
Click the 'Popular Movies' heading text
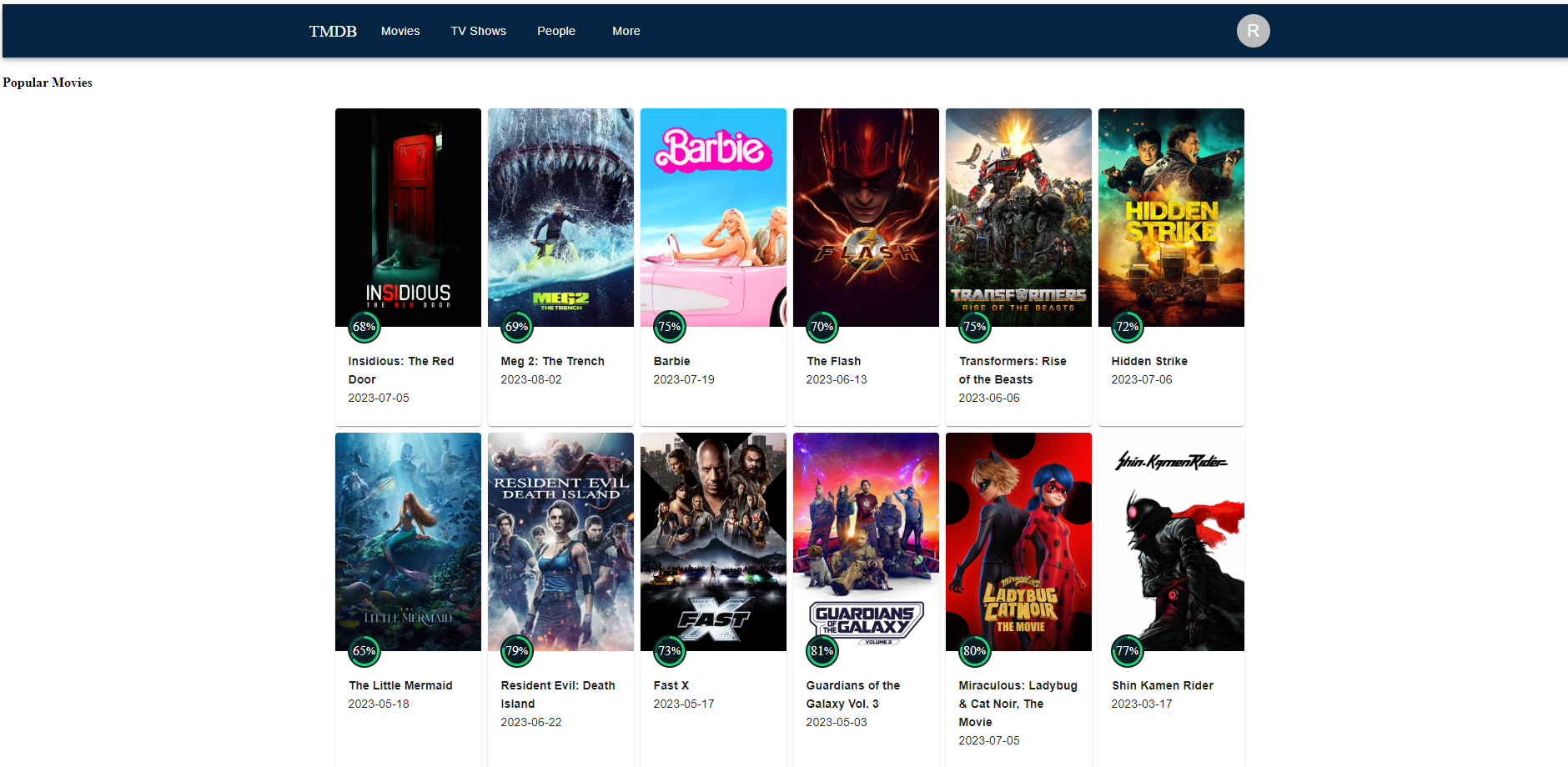(48, 83)
